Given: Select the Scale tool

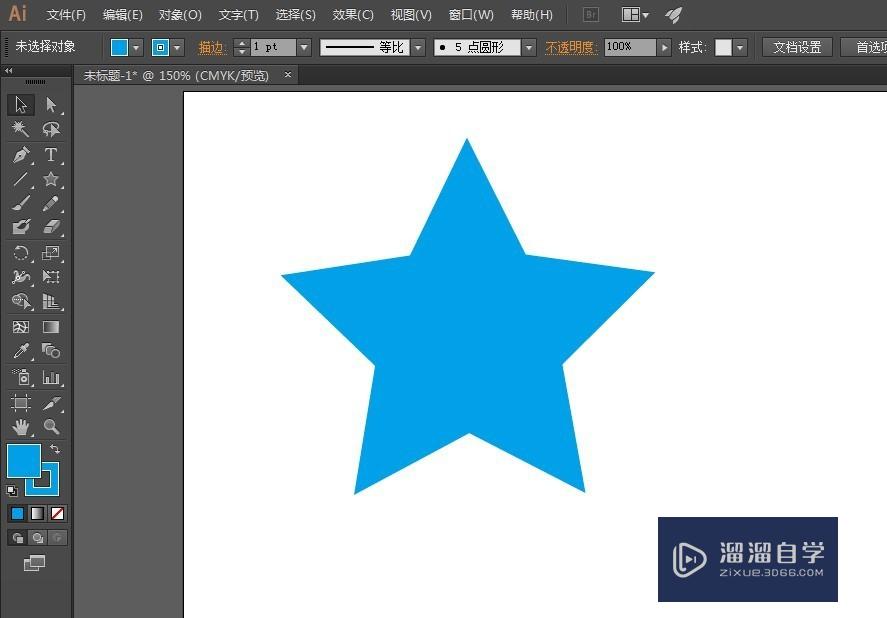Looking at the screenshot, I should pyautogui.click(x=51, y=252).
